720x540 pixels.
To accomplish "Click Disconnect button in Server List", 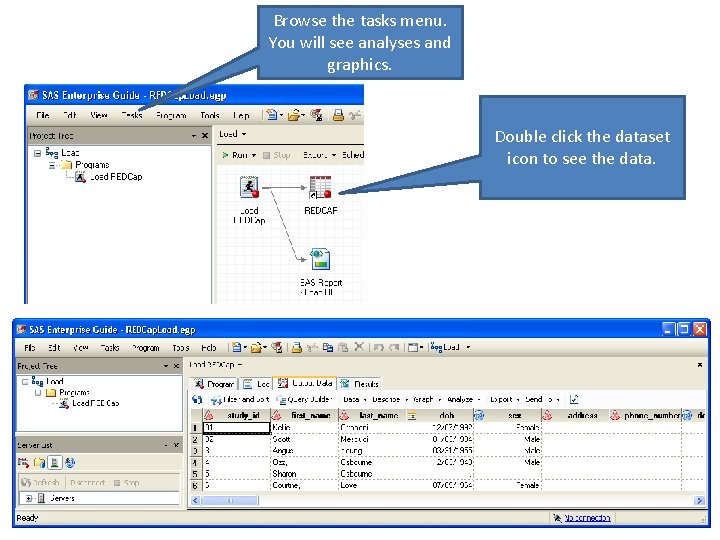I will click(87, 483).
